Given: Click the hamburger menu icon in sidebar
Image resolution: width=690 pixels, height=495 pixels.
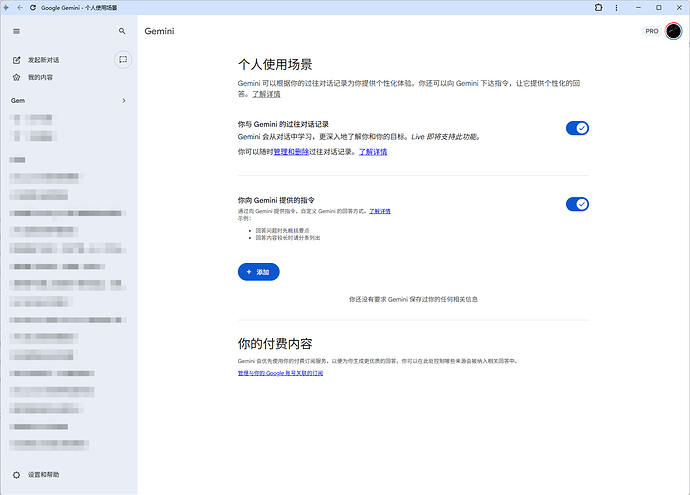Looking at the screenshot, I should pos(16,31).
